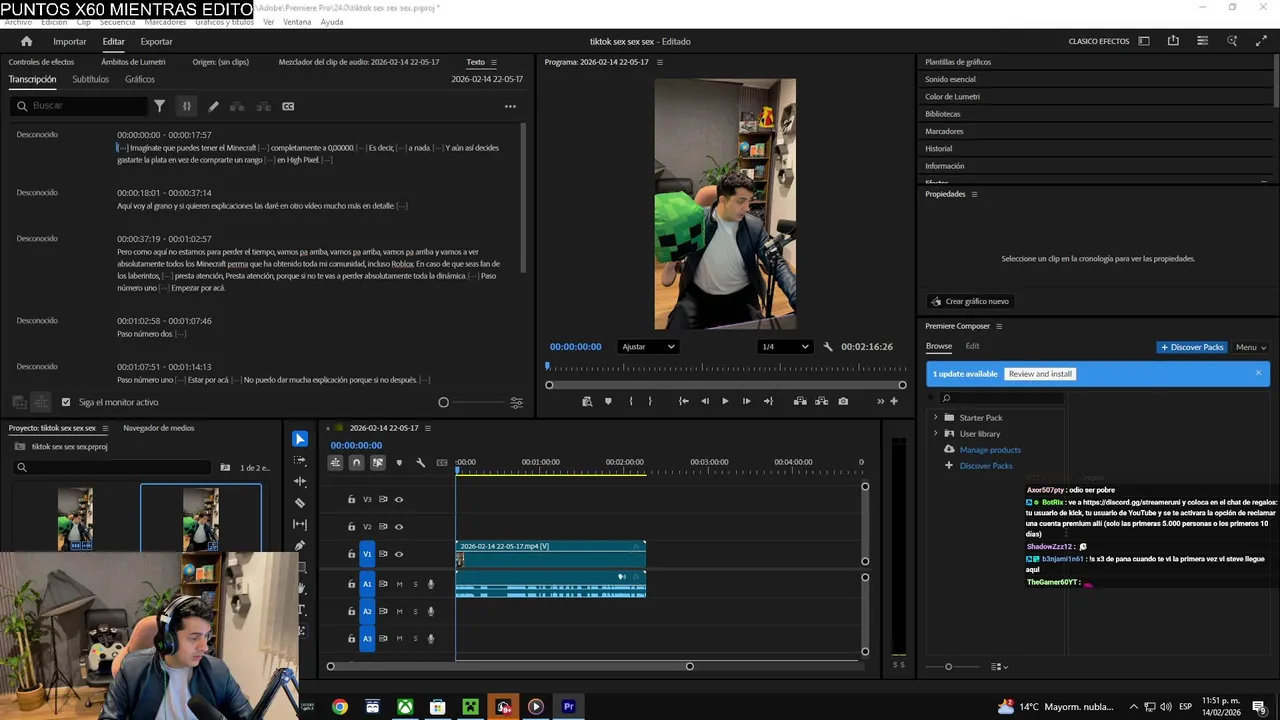This screenshot has height=720, width=1280.
Task: Switch to the Exportar tab
Action: pyautogui.click(x=156, y=42)
